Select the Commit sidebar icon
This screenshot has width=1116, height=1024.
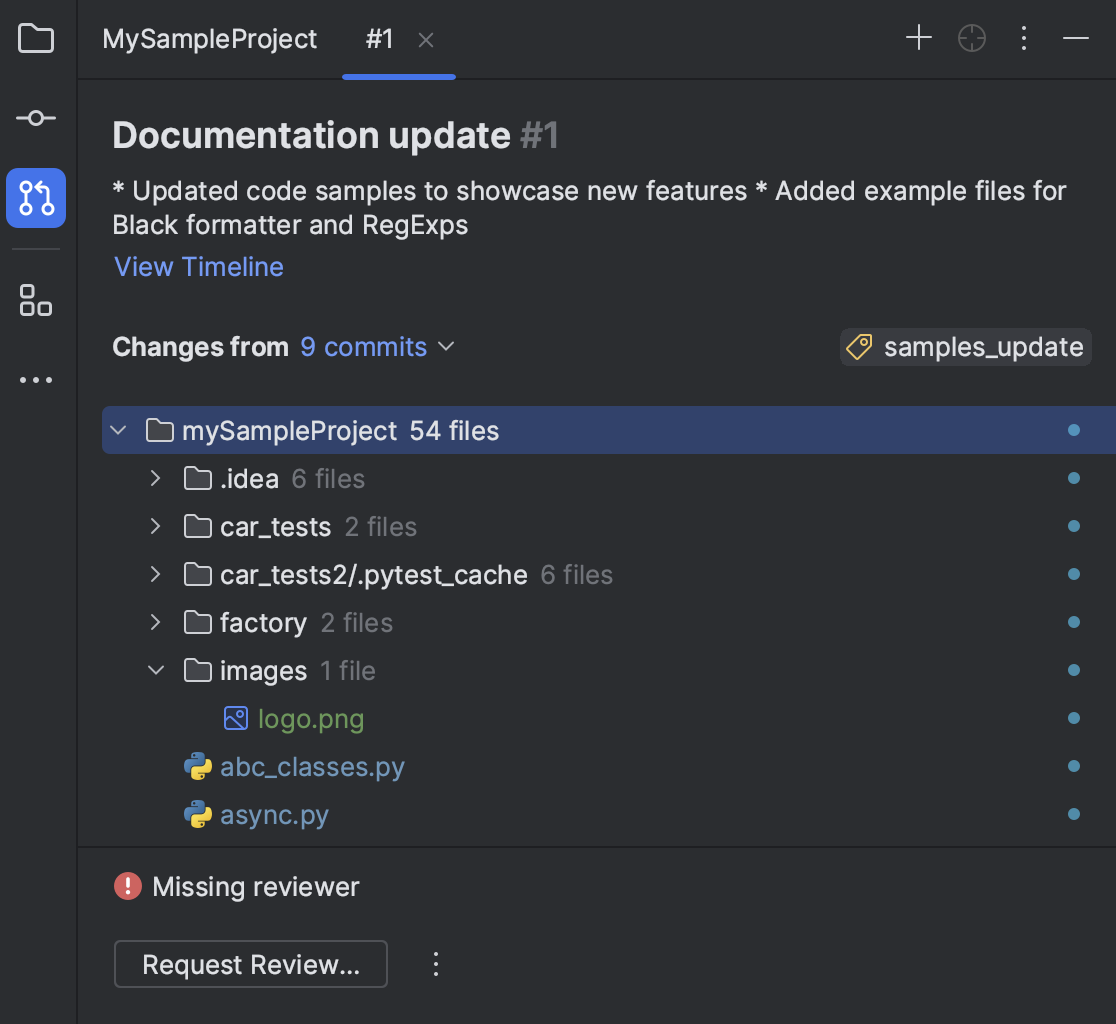pyautogui.click(x=35, y=117)
